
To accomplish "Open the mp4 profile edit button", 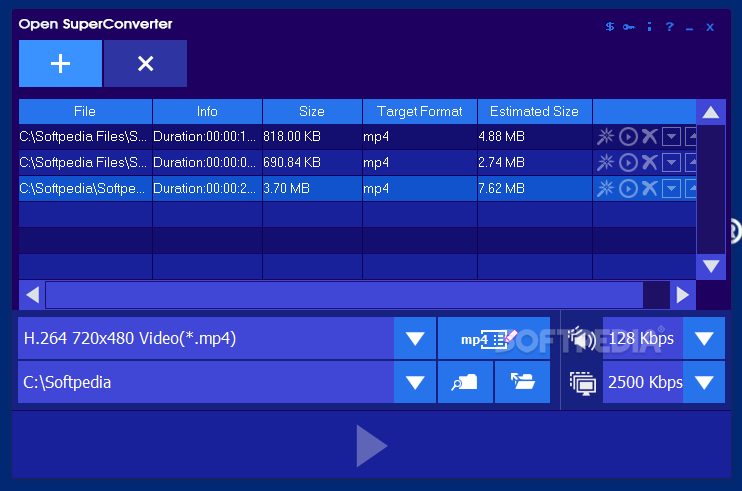I will (494, 338).
